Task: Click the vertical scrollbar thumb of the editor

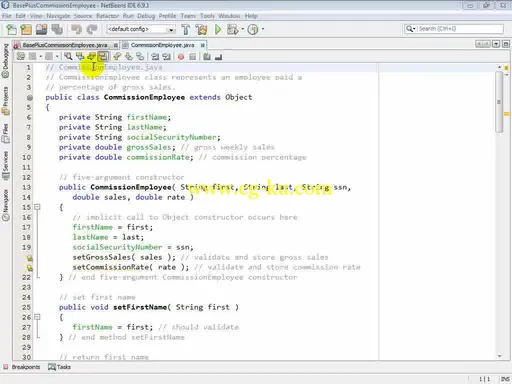Action: (x=499, y=102)
